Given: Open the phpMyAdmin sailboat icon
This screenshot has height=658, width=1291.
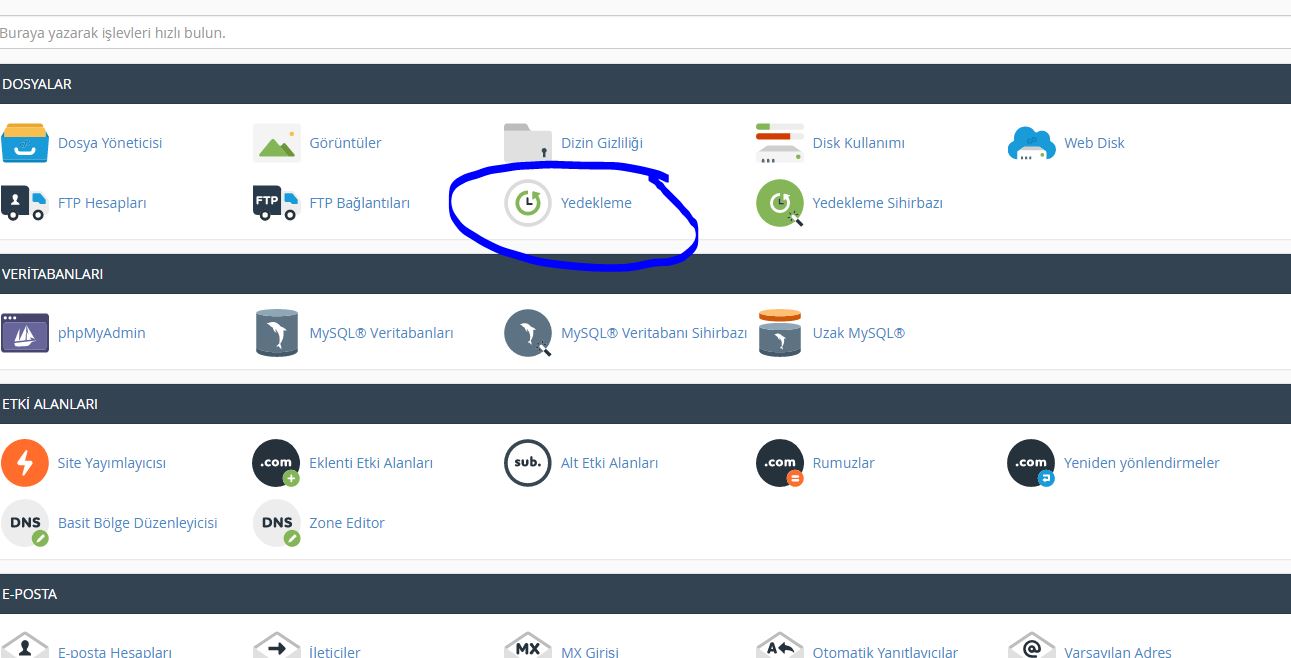Looking at the screenshot, I should coord(25,333).
